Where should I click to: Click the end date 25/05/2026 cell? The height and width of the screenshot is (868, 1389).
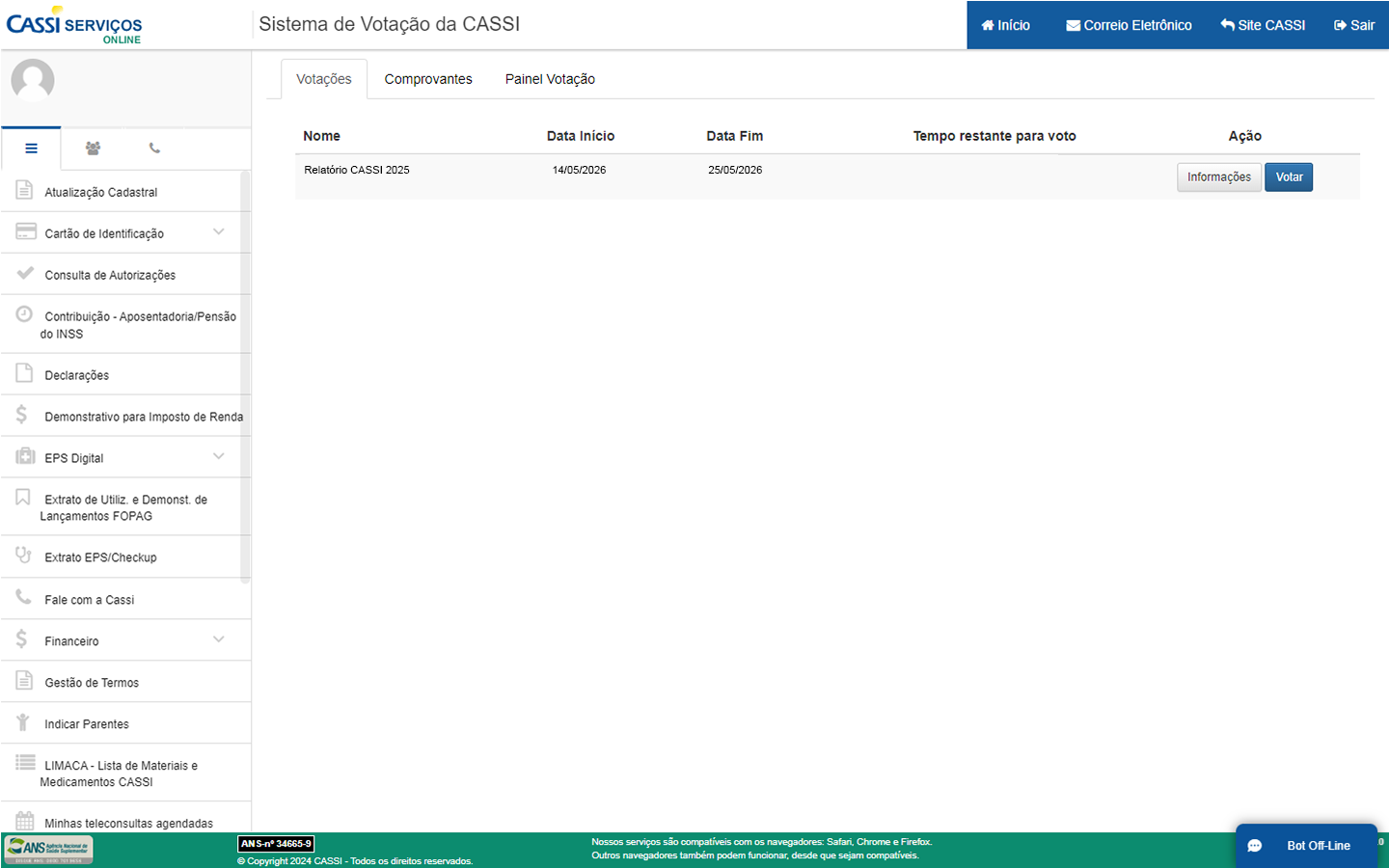point(735,170)
